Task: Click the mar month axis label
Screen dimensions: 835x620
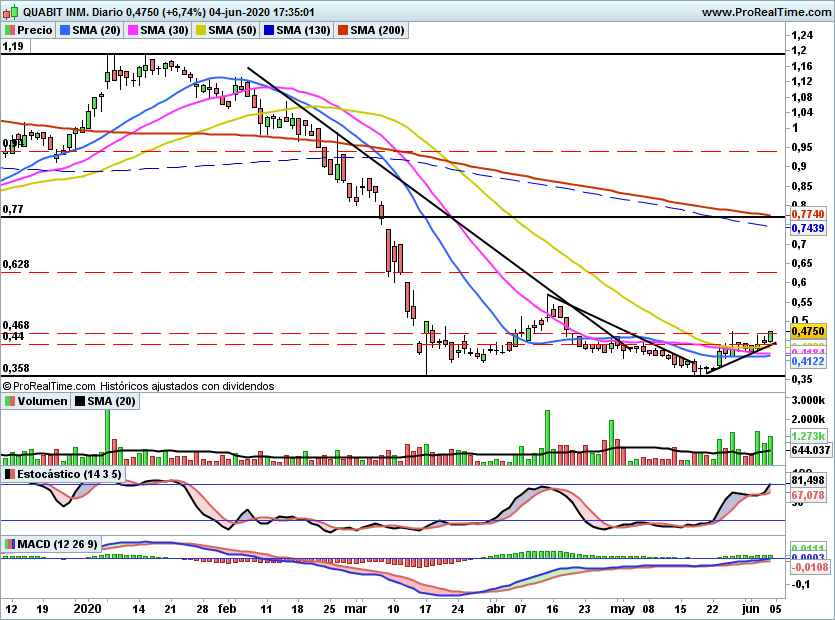Action: point(356,609)
